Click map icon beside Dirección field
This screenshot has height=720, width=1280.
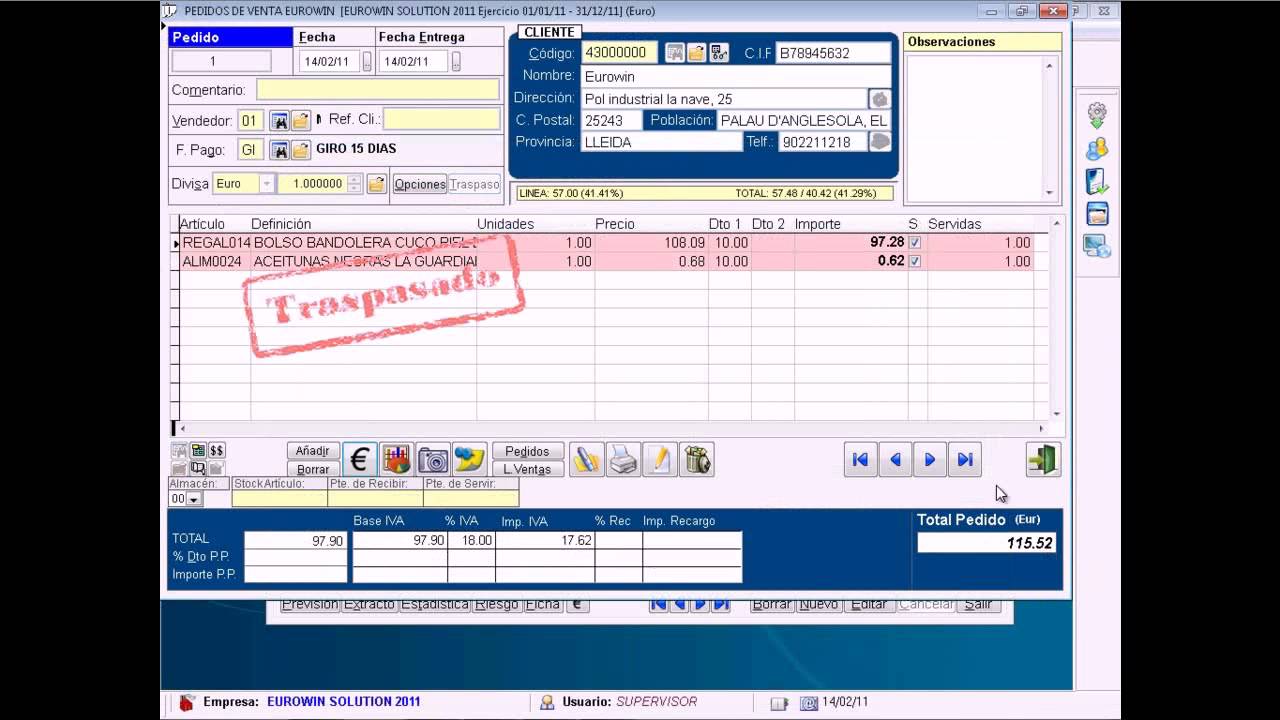pyautogui.click(x=880, y=99)
